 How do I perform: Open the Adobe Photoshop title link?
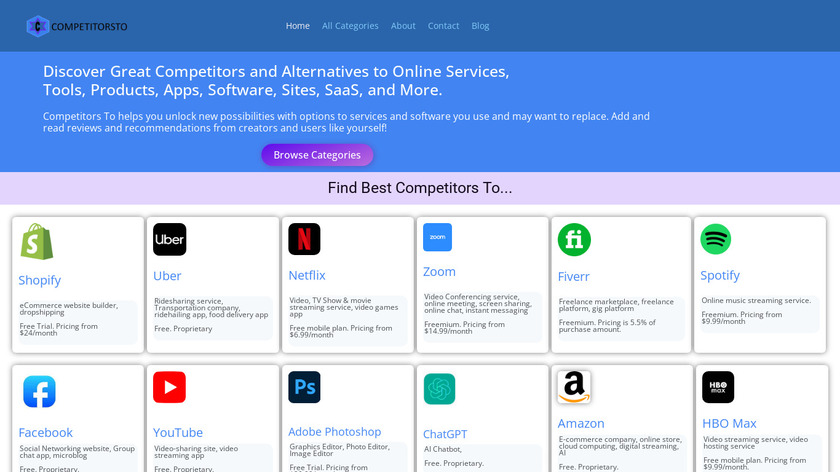click(335, 431)
